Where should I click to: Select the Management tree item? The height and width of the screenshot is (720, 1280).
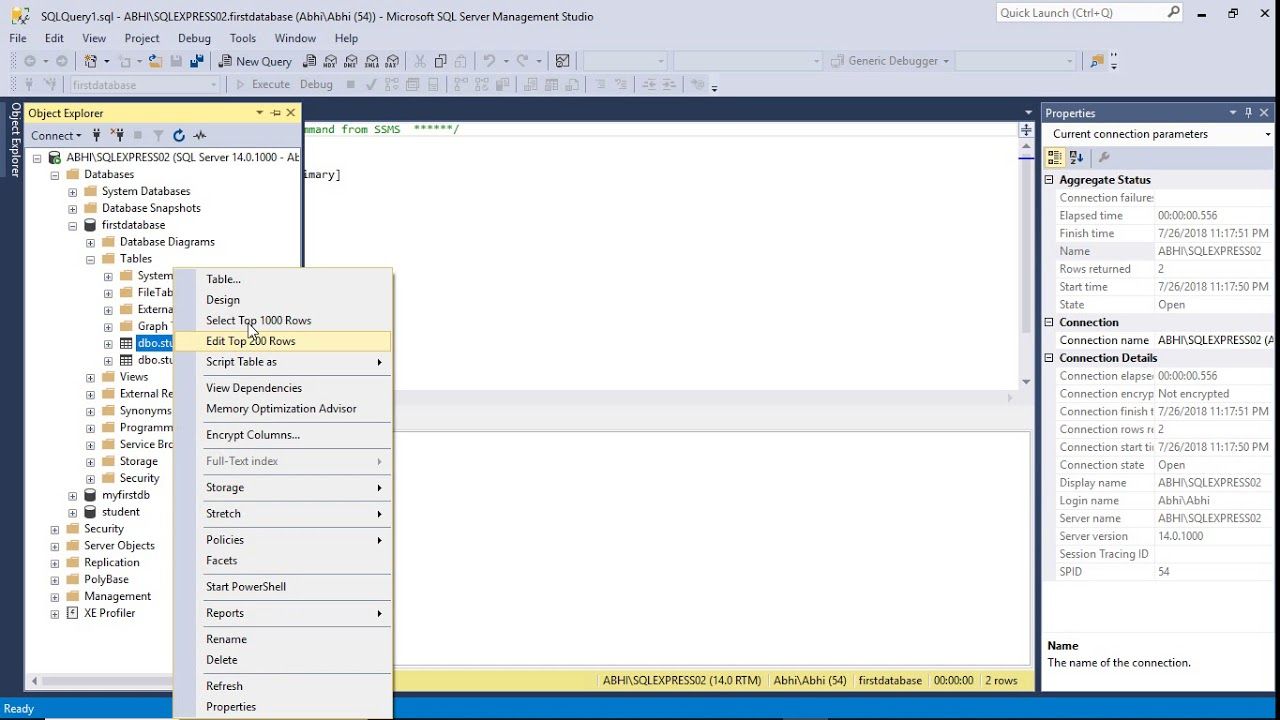click(x=117, y=596)
